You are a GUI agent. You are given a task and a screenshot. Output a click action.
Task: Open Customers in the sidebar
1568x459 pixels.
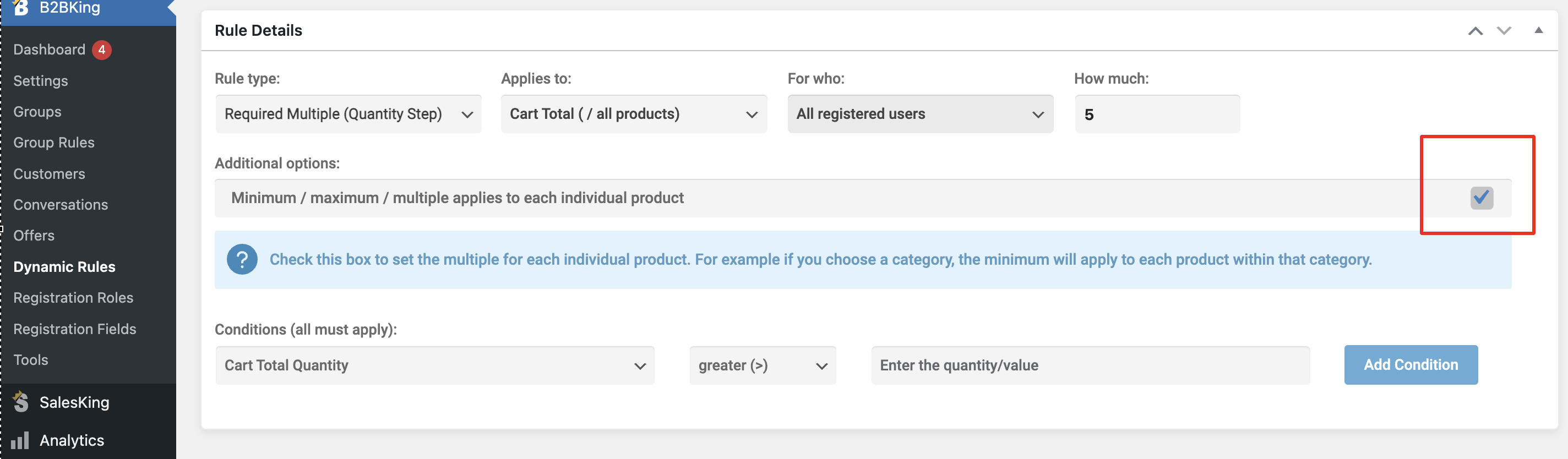point(50,174)
